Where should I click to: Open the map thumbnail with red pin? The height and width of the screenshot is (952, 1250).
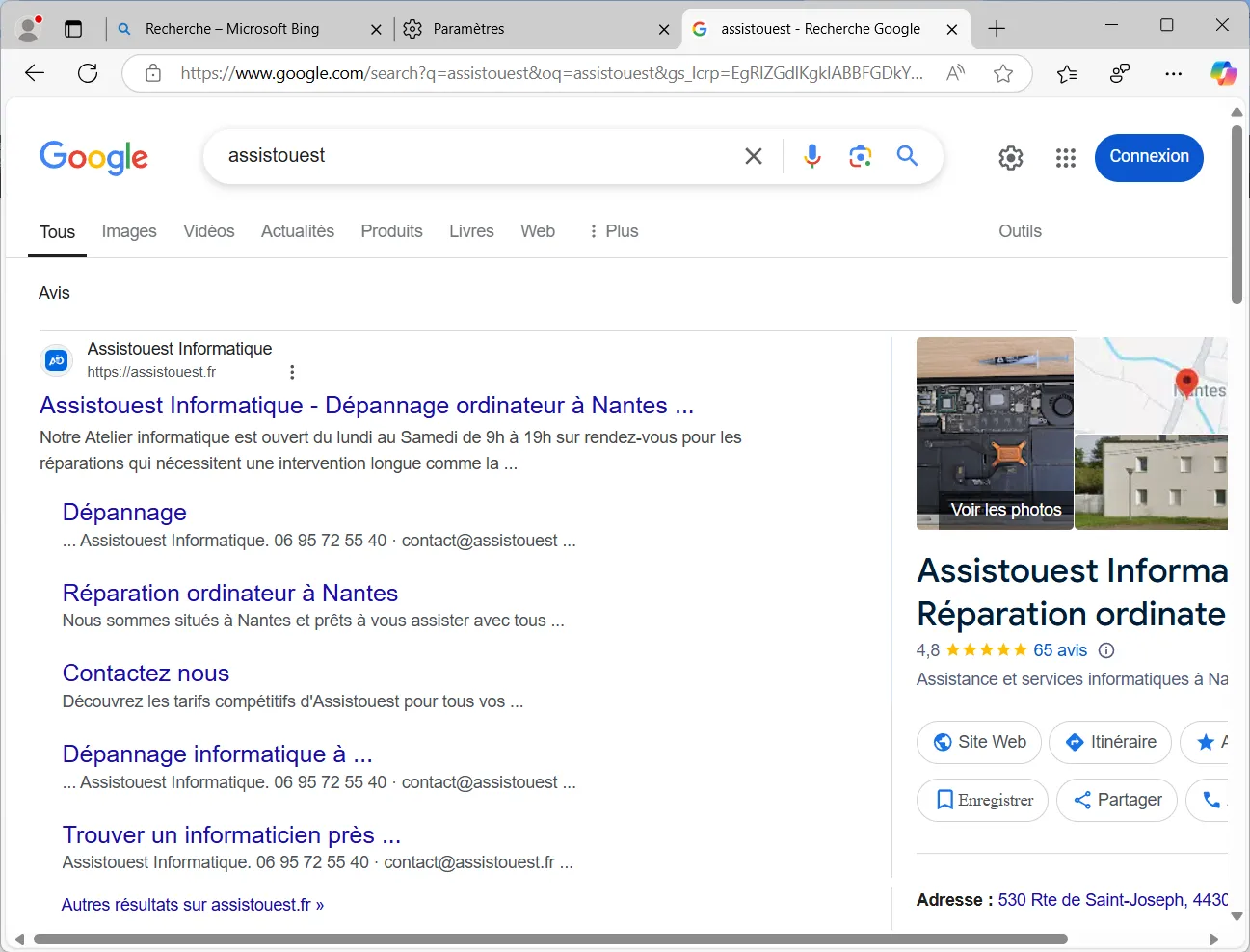1152,385
